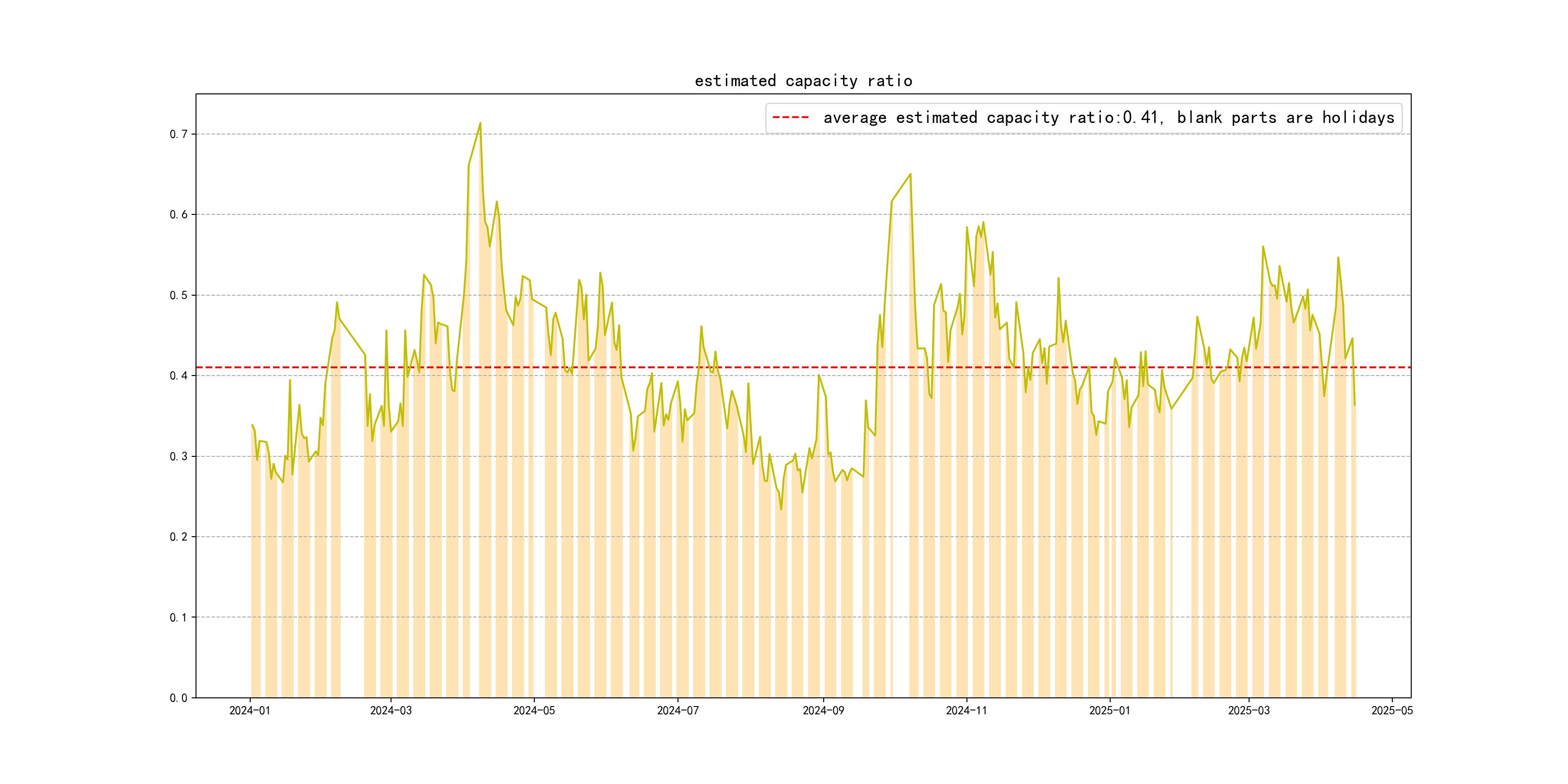Click the 2024-05 x-axis date label
Viewport: 1568px width, 784px height.
(x=534, y=710)
